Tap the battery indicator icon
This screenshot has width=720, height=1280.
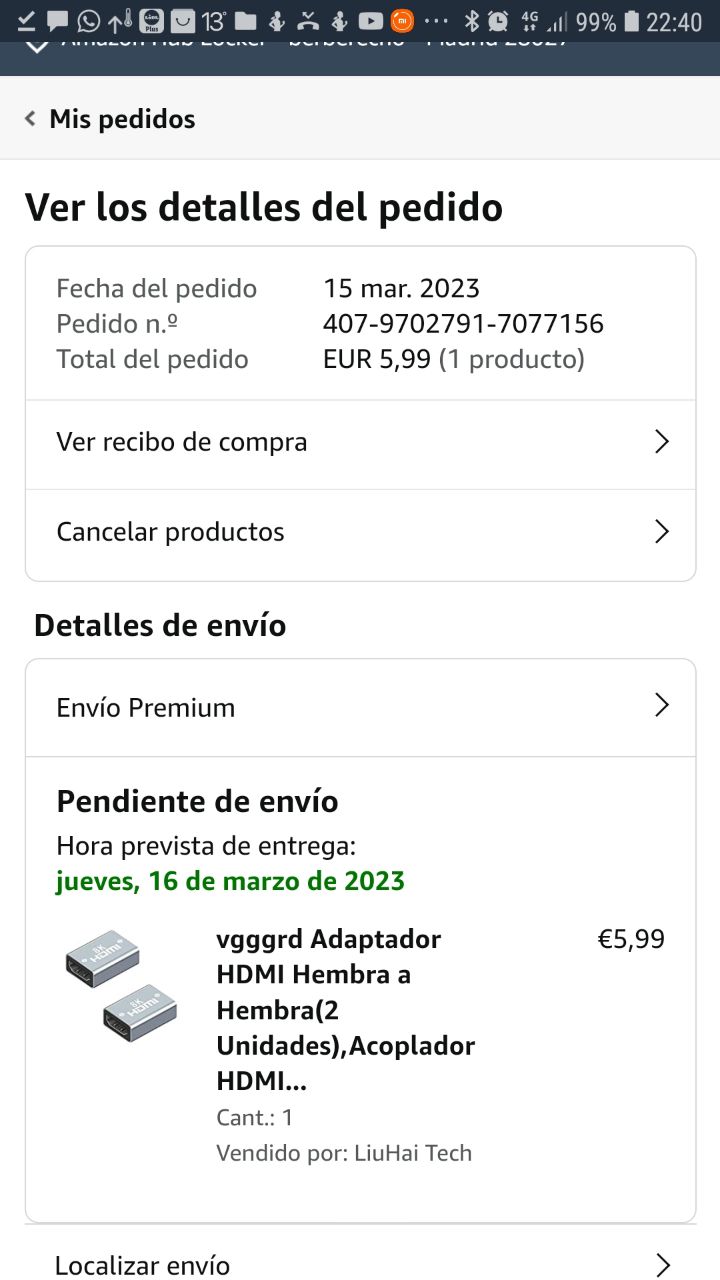(x=631, y=21)
